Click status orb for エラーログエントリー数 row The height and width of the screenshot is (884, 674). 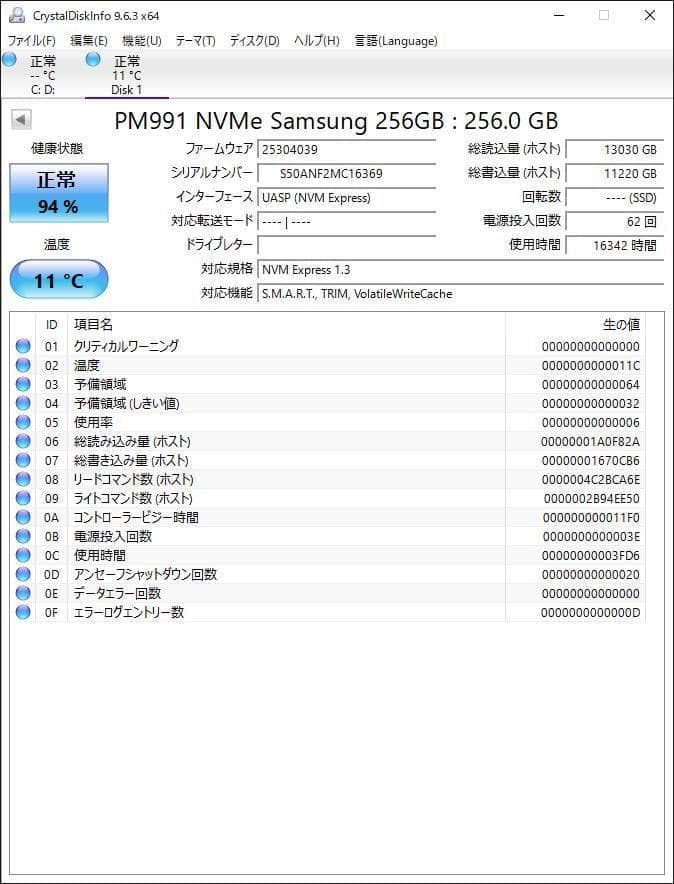(23, 612)
